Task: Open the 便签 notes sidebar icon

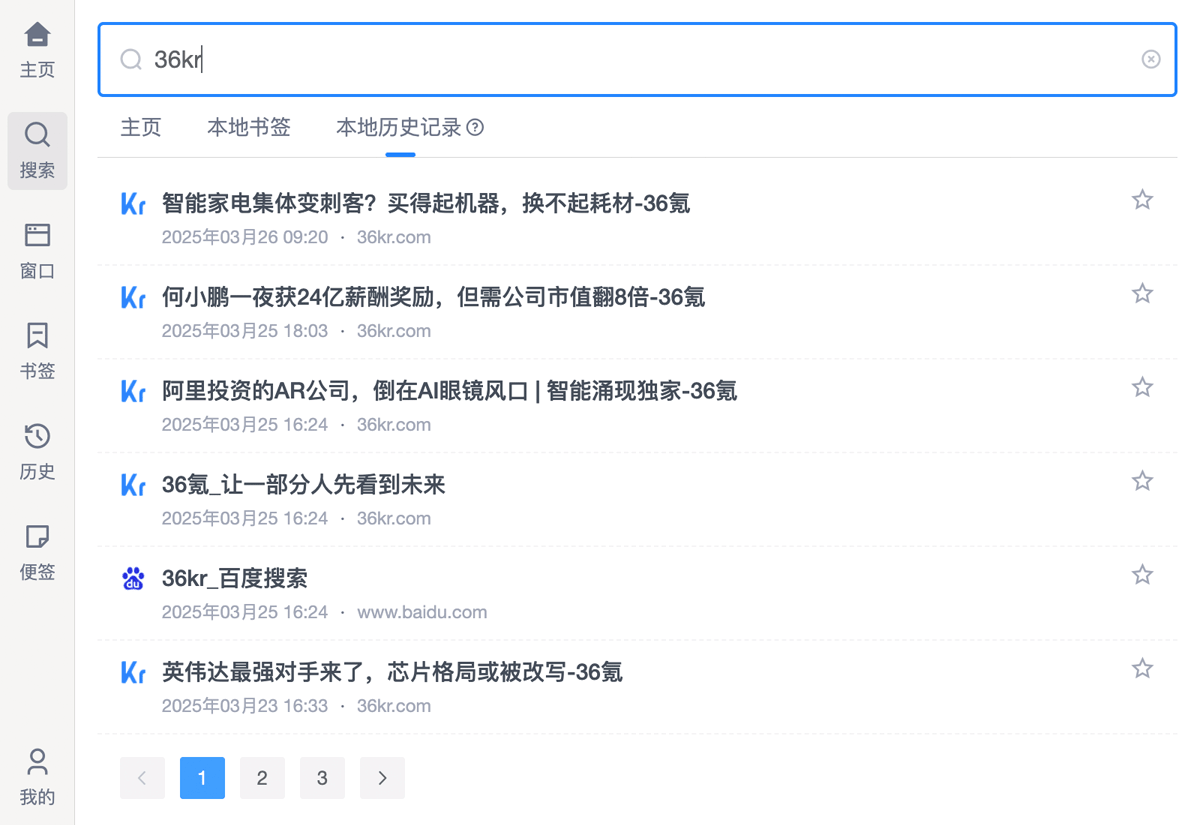Action: click(37, 552)
